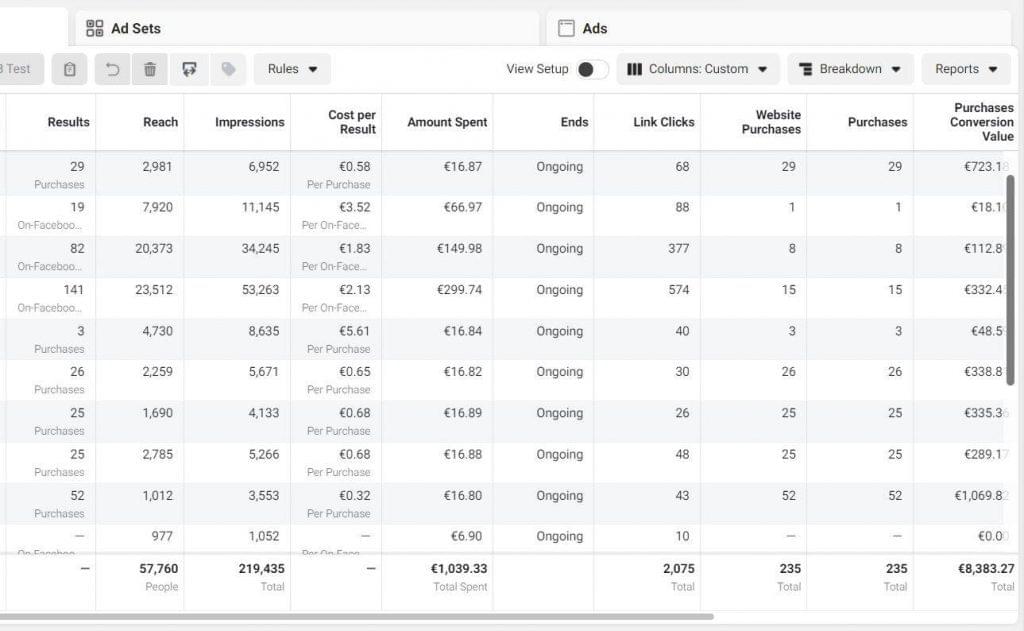The image size is (1024, 631).
Task: Click the trash delete icon
Action: point(150,69)
